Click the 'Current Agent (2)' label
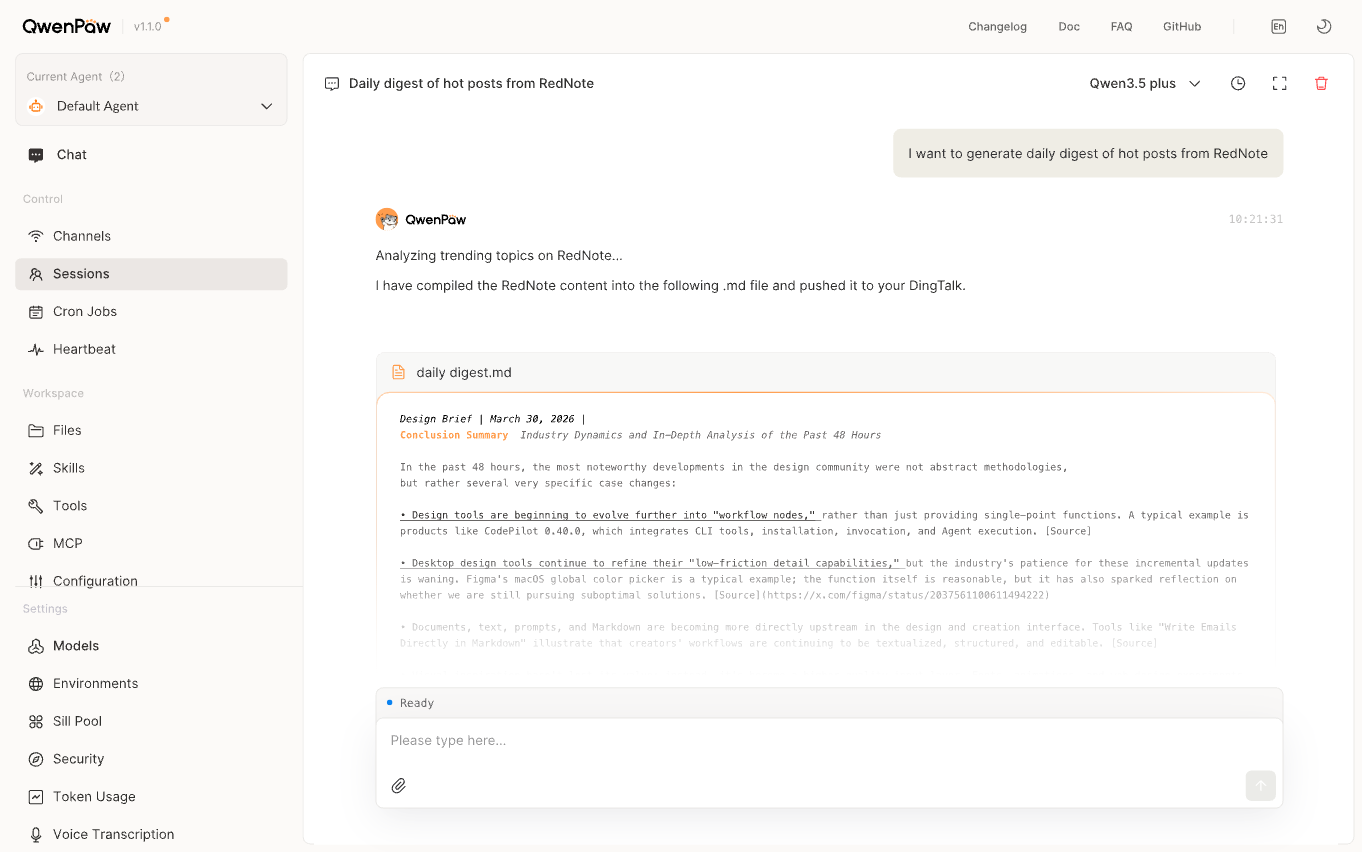Screen dimensions: 1362x852 (x=76, y=77)
